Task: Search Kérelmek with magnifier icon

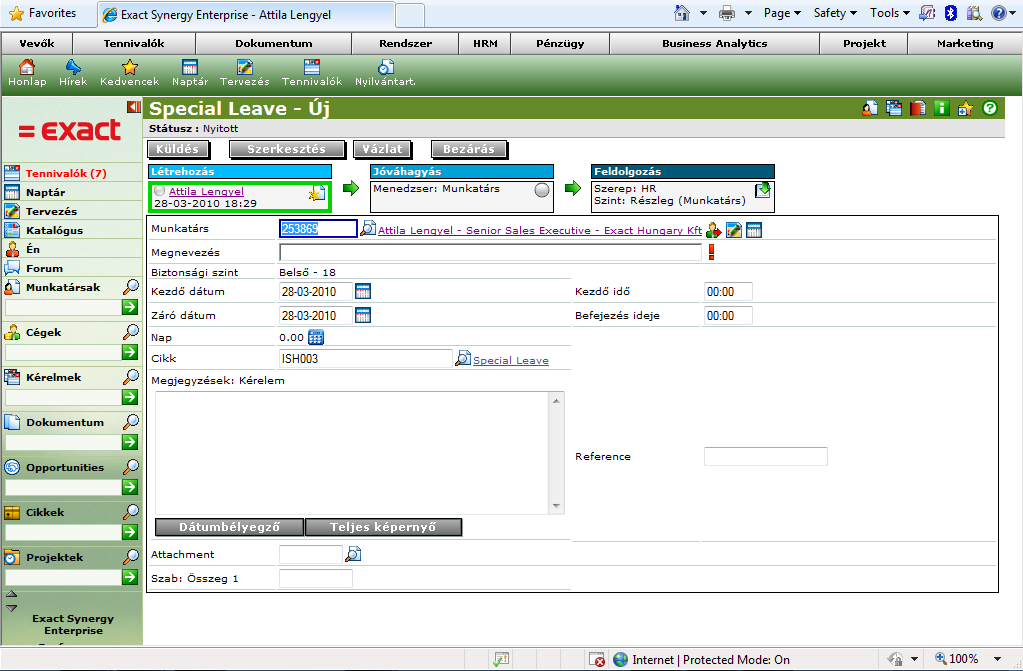Action: (131, 377)
